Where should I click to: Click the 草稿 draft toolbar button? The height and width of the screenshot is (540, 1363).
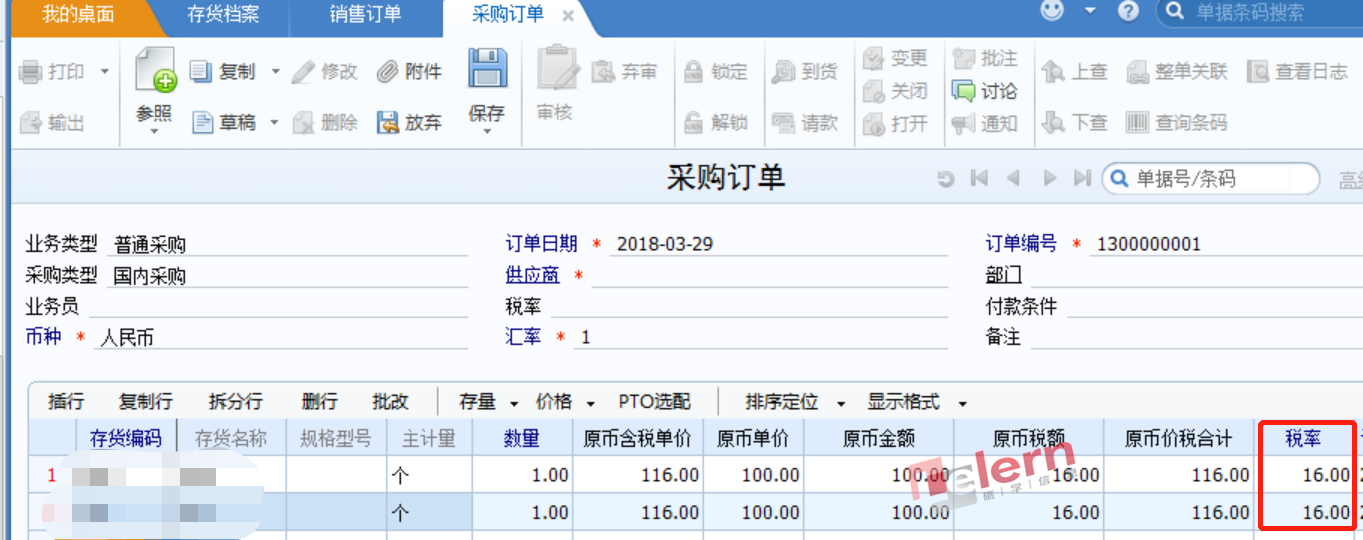coord(223,123)
